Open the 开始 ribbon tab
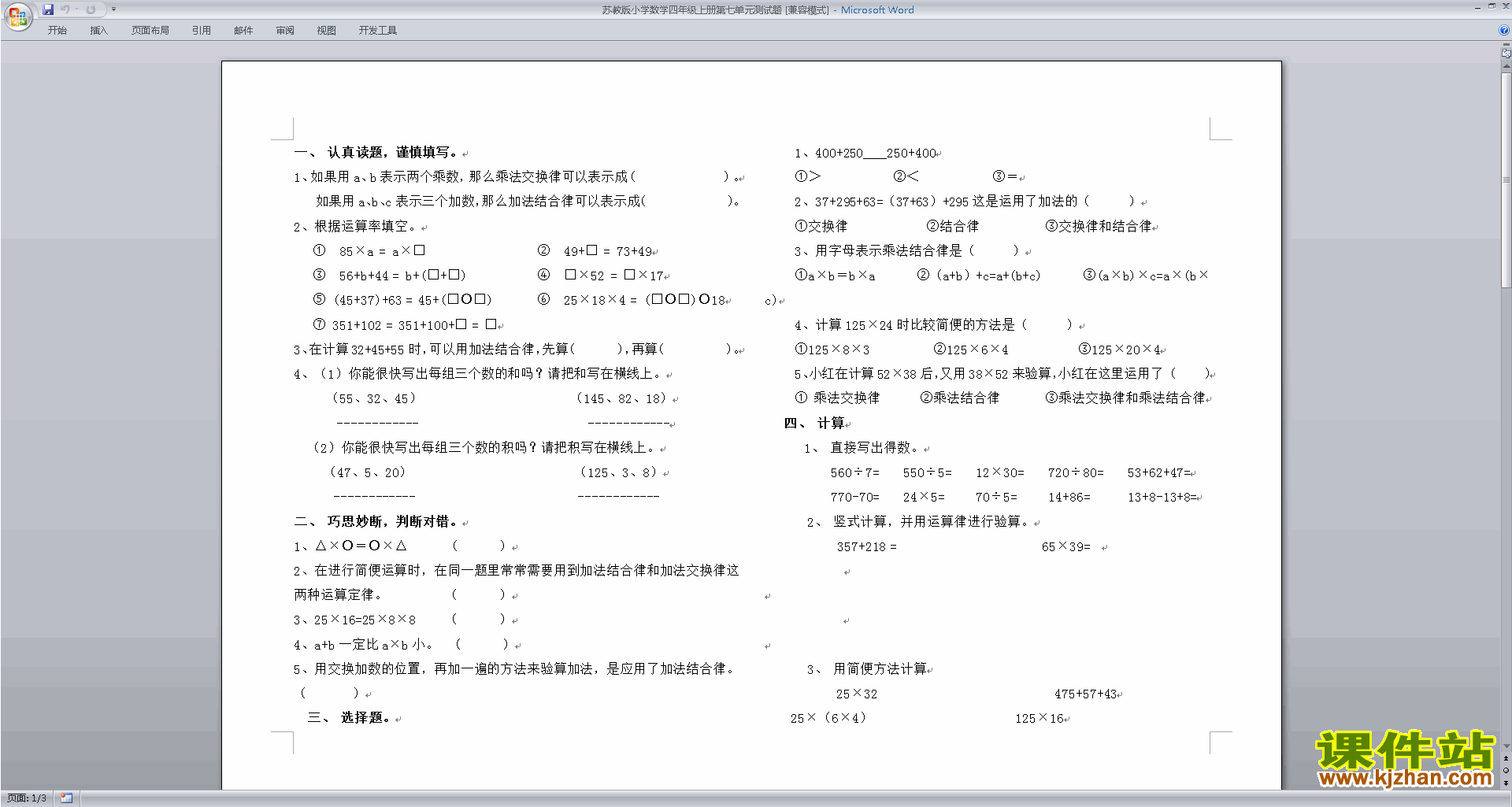This screenshot has height=807, width=1512. coord(57,31)
